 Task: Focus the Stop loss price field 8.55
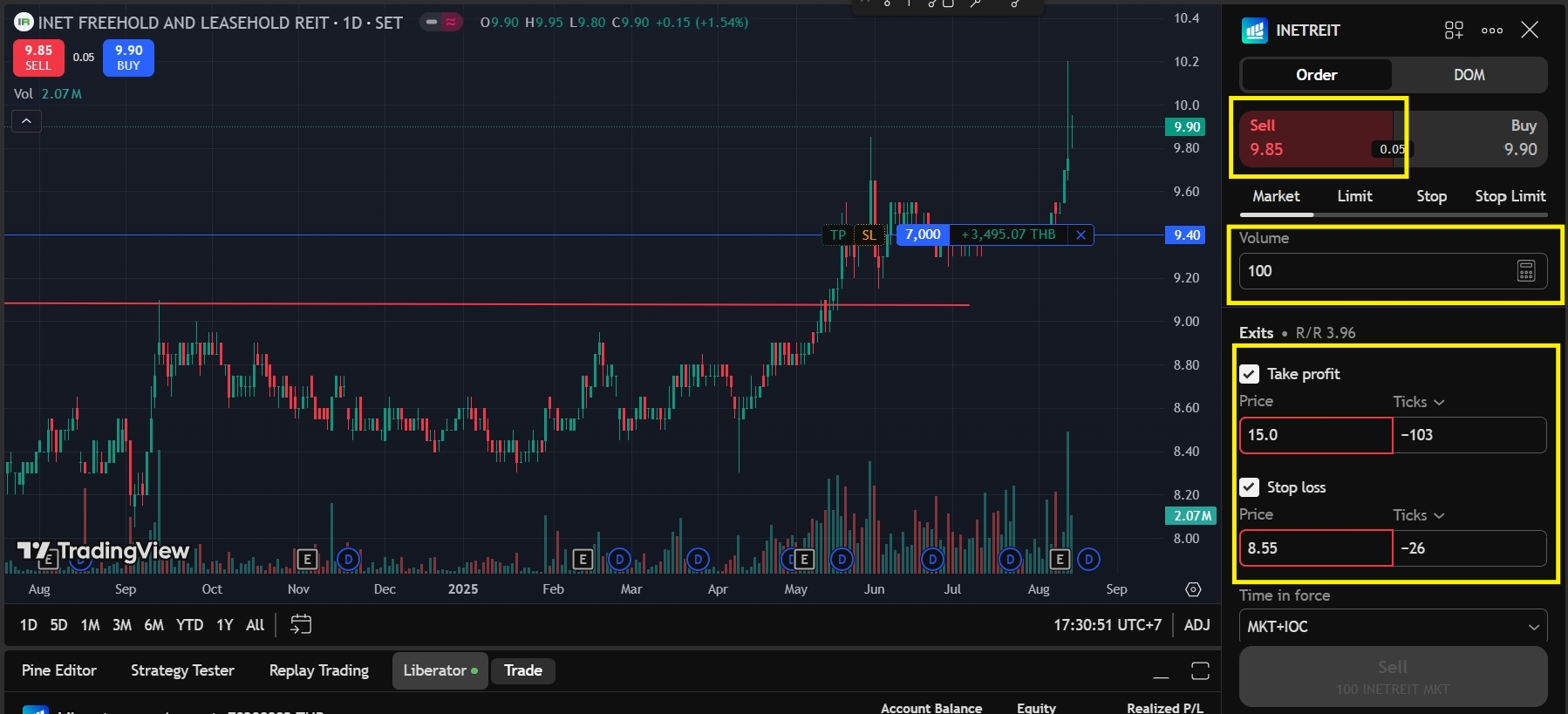(x=1316, y=548)
